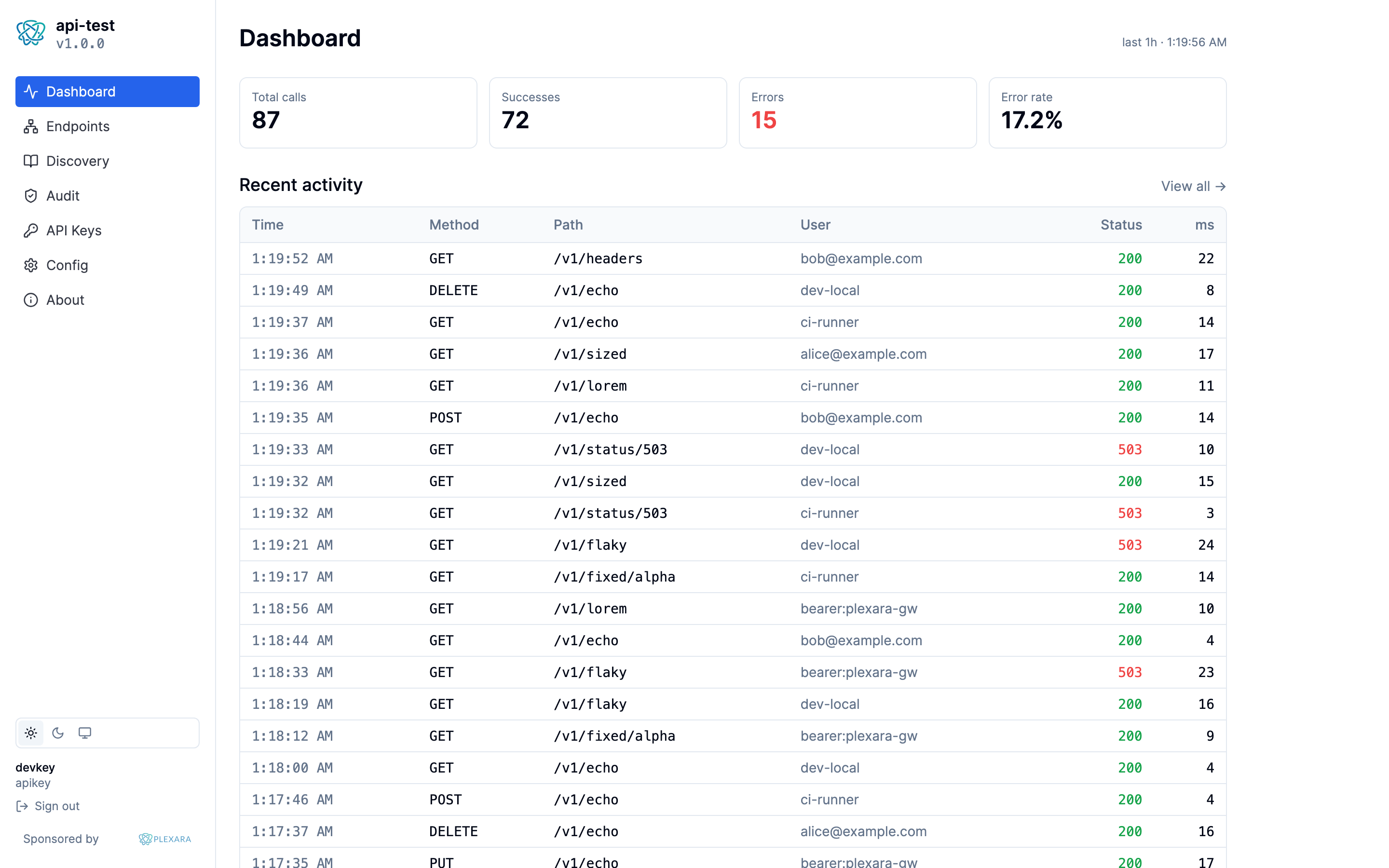Click the api-test logo icon
The image size is (1389, 868).
pyautogui.click(x=31, y=33)
